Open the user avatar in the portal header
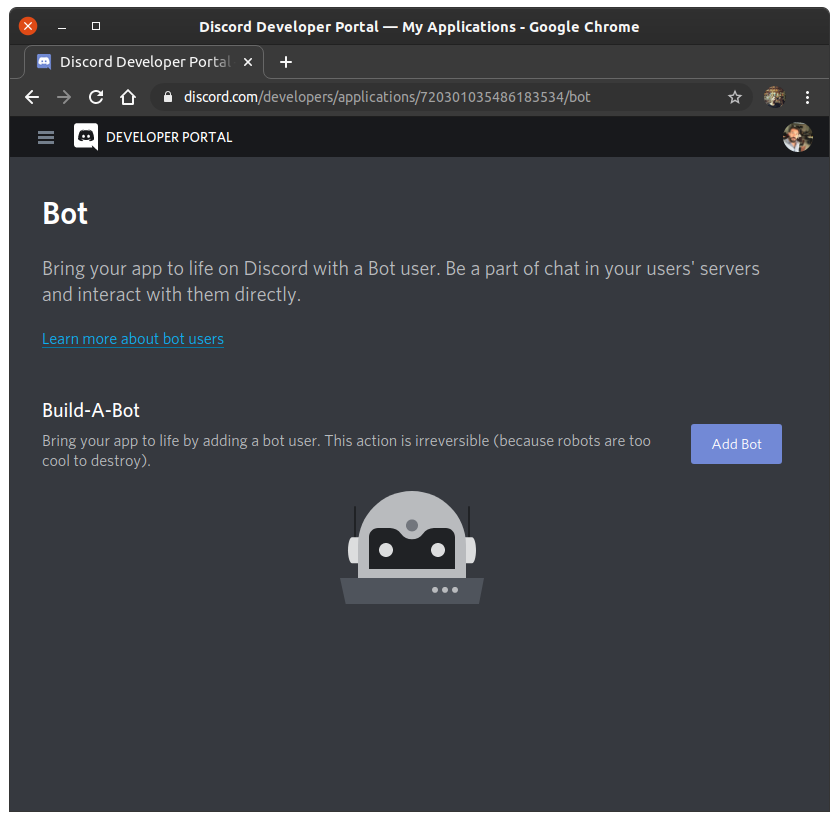This screenshot has height=821, width=839. [797, 137]
